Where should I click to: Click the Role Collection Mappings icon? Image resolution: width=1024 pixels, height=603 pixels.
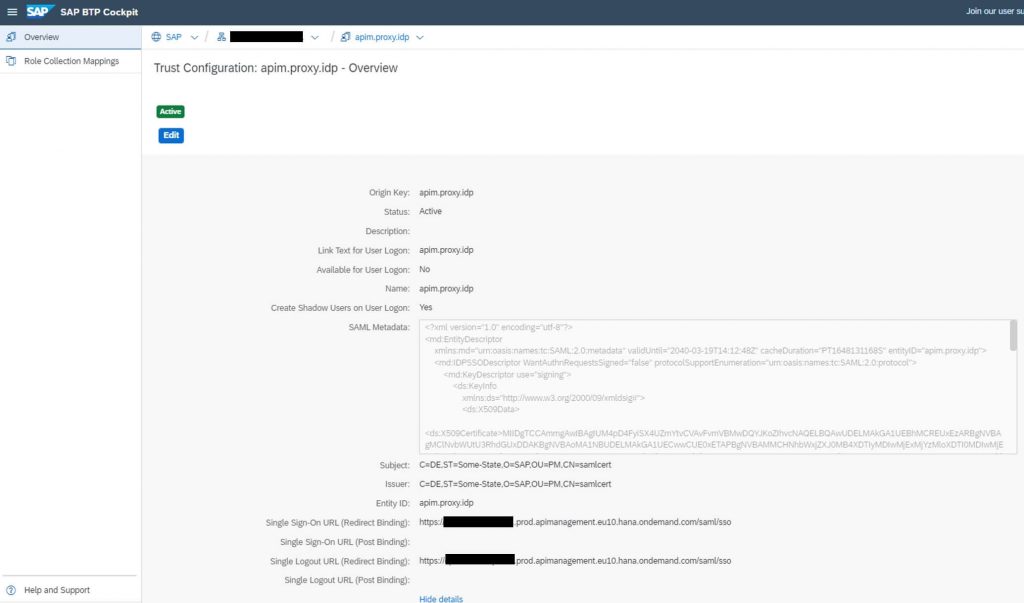click(11, 61)
